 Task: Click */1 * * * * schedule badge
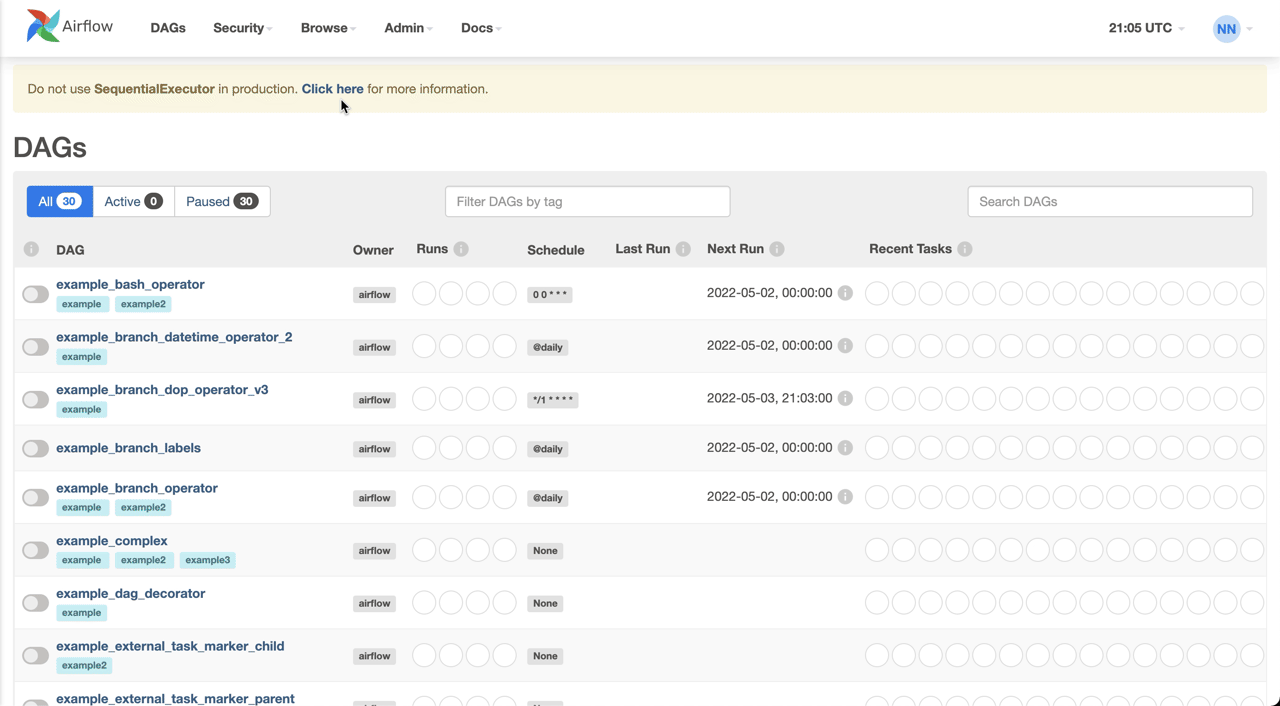pos(553,400)
